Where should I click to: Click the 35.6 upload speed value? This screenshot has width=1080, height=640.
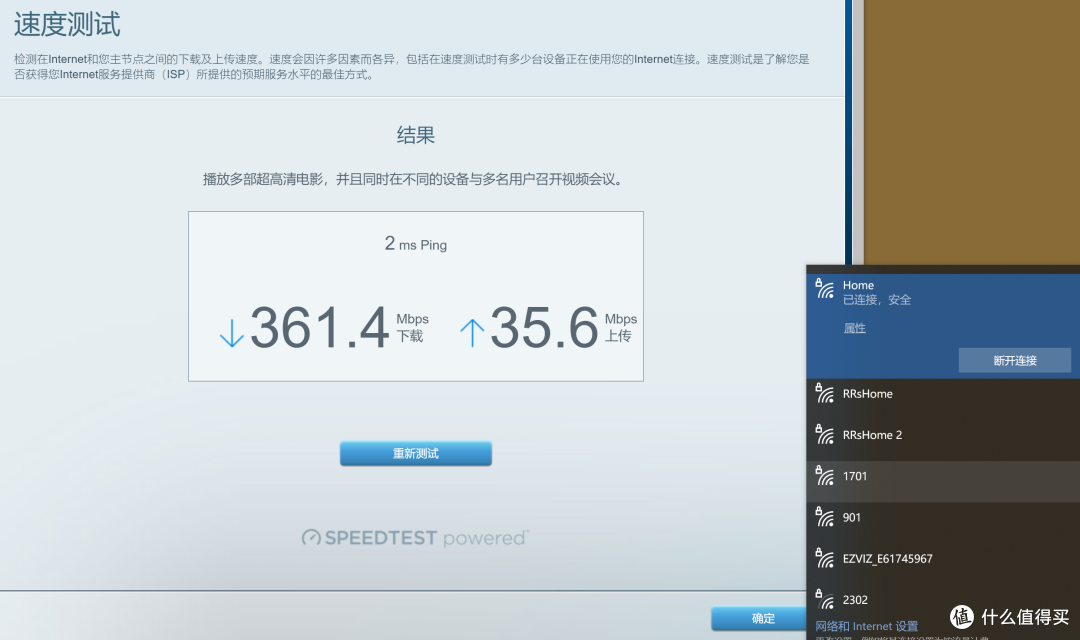pos(544,328)
